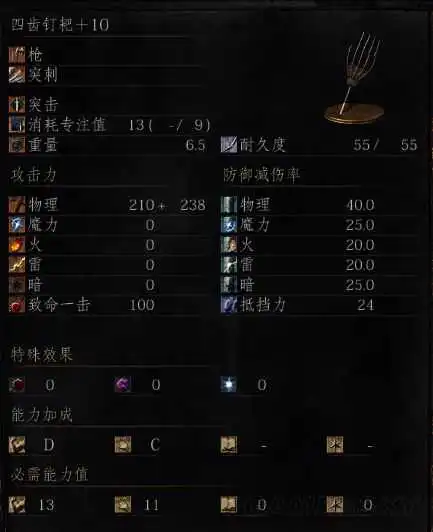Click the 耐久度 durability icon
433x532 pixels.
(x=229, y=145)
